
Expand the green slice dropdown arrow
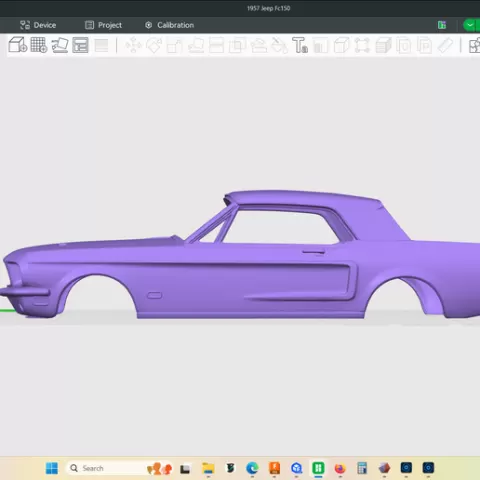tap(470, 25)
